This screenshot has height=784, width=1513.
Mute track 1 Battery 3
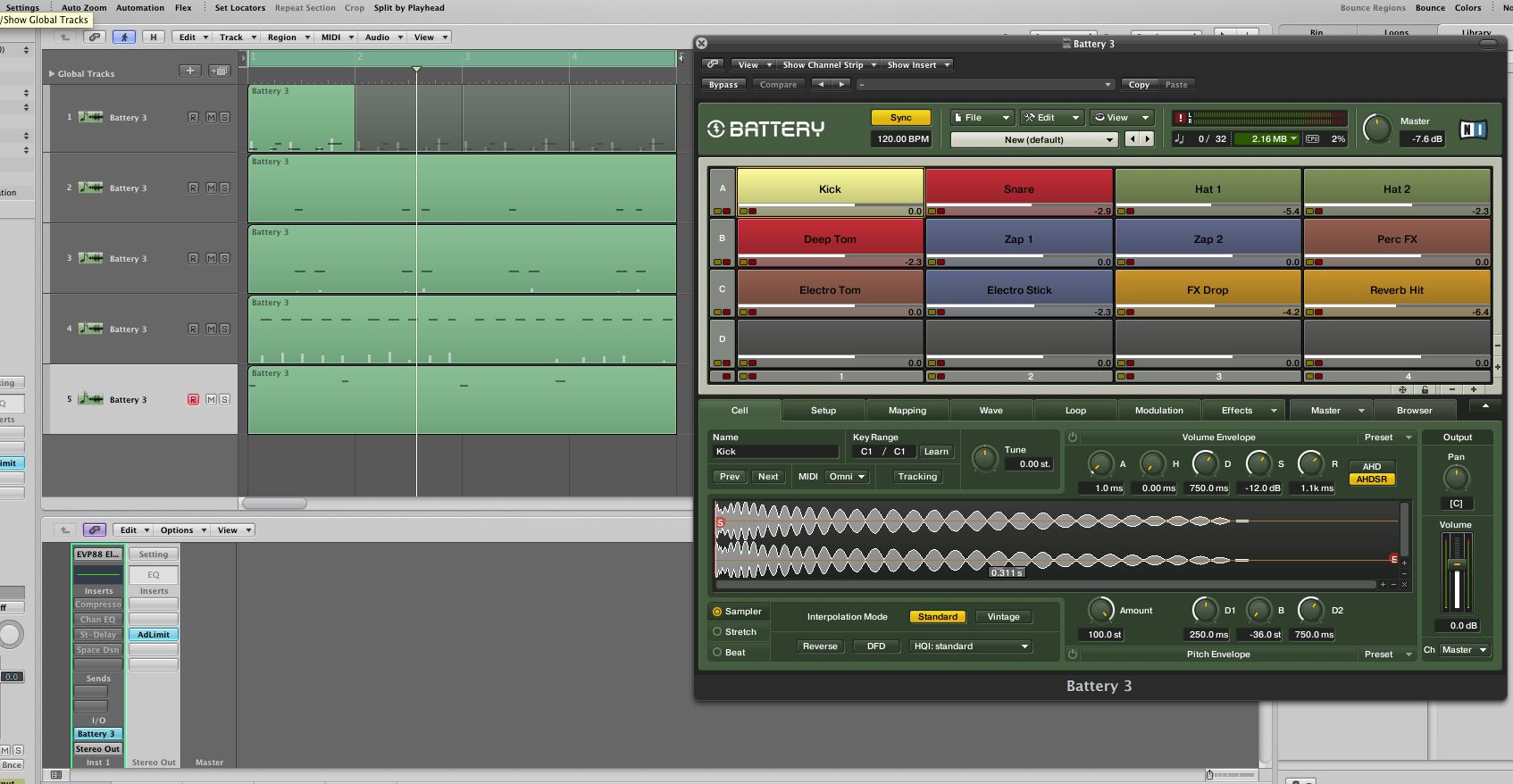point(211,117)
